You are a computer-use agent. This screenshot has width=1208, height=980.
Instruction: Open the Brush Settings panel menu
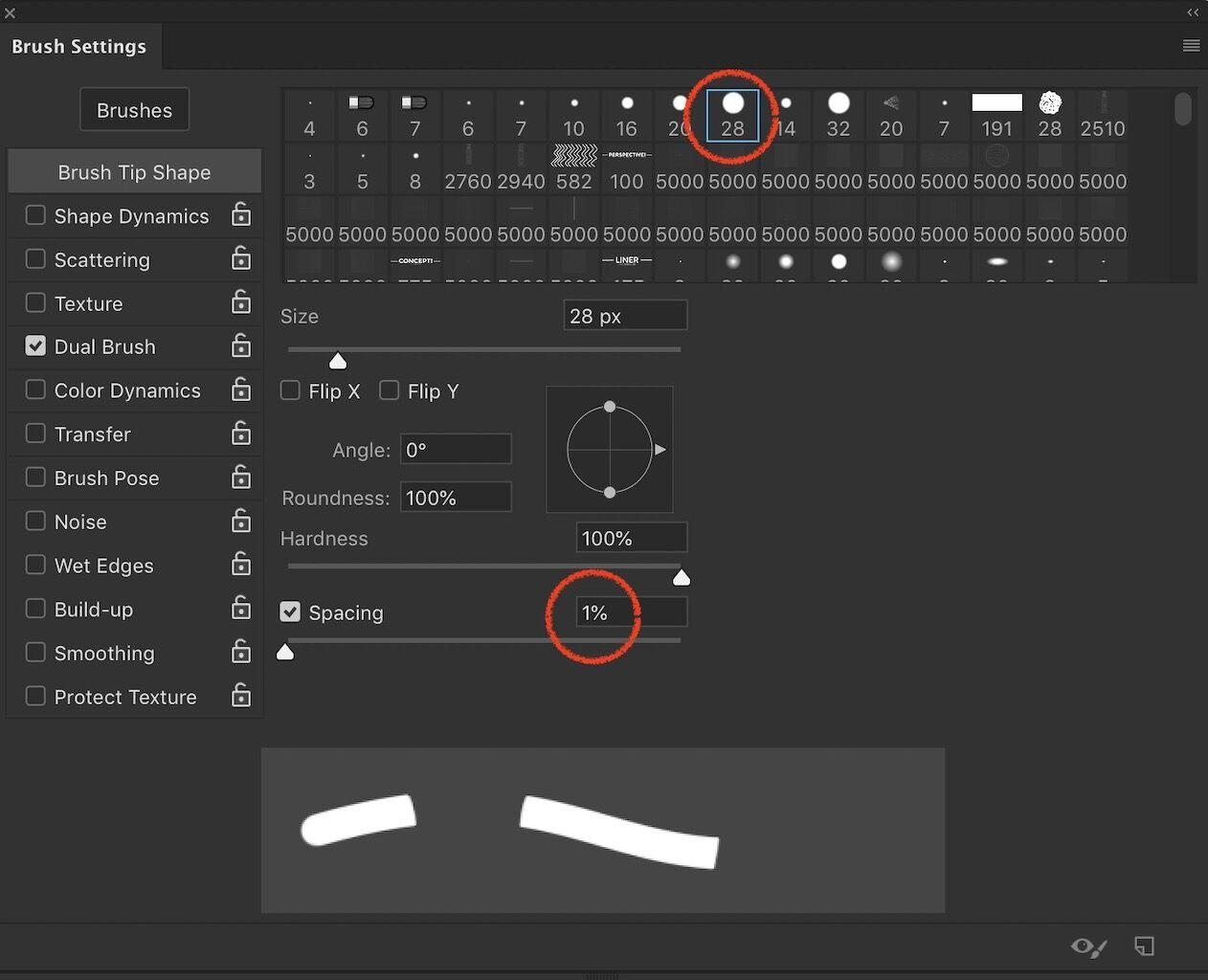[x=1191, y=45]
